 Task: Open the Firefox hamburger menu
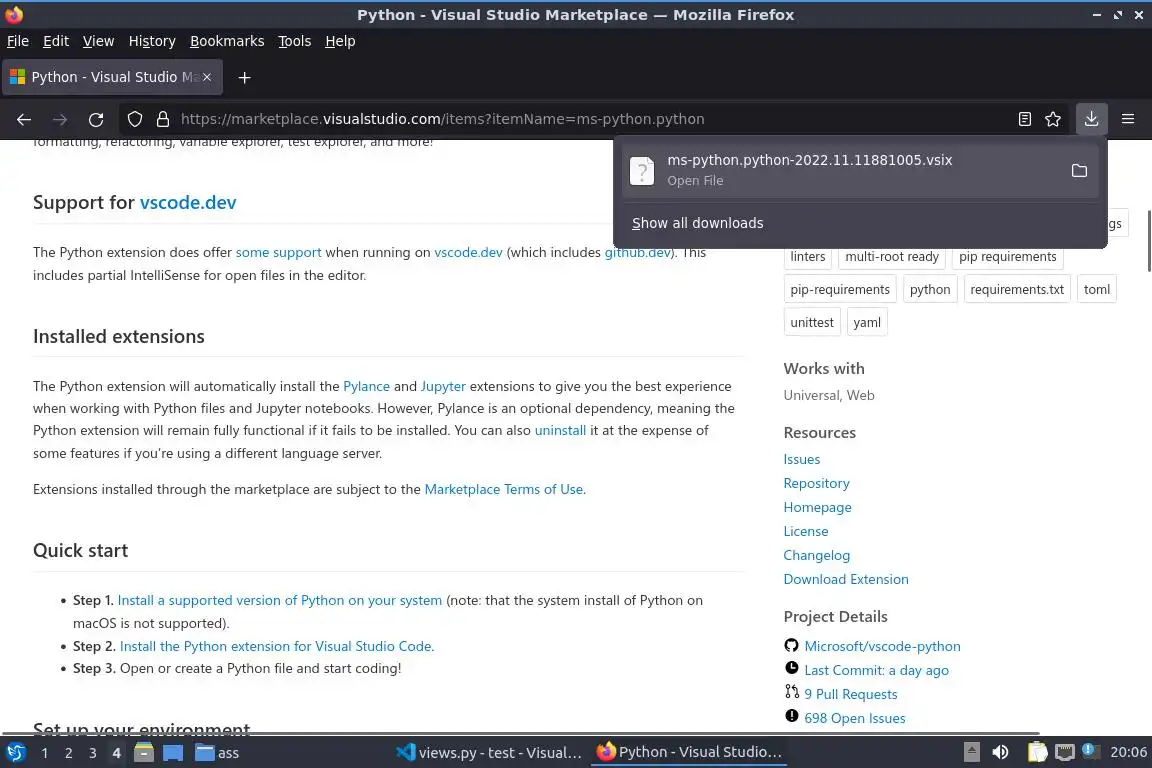(1128, 119)
